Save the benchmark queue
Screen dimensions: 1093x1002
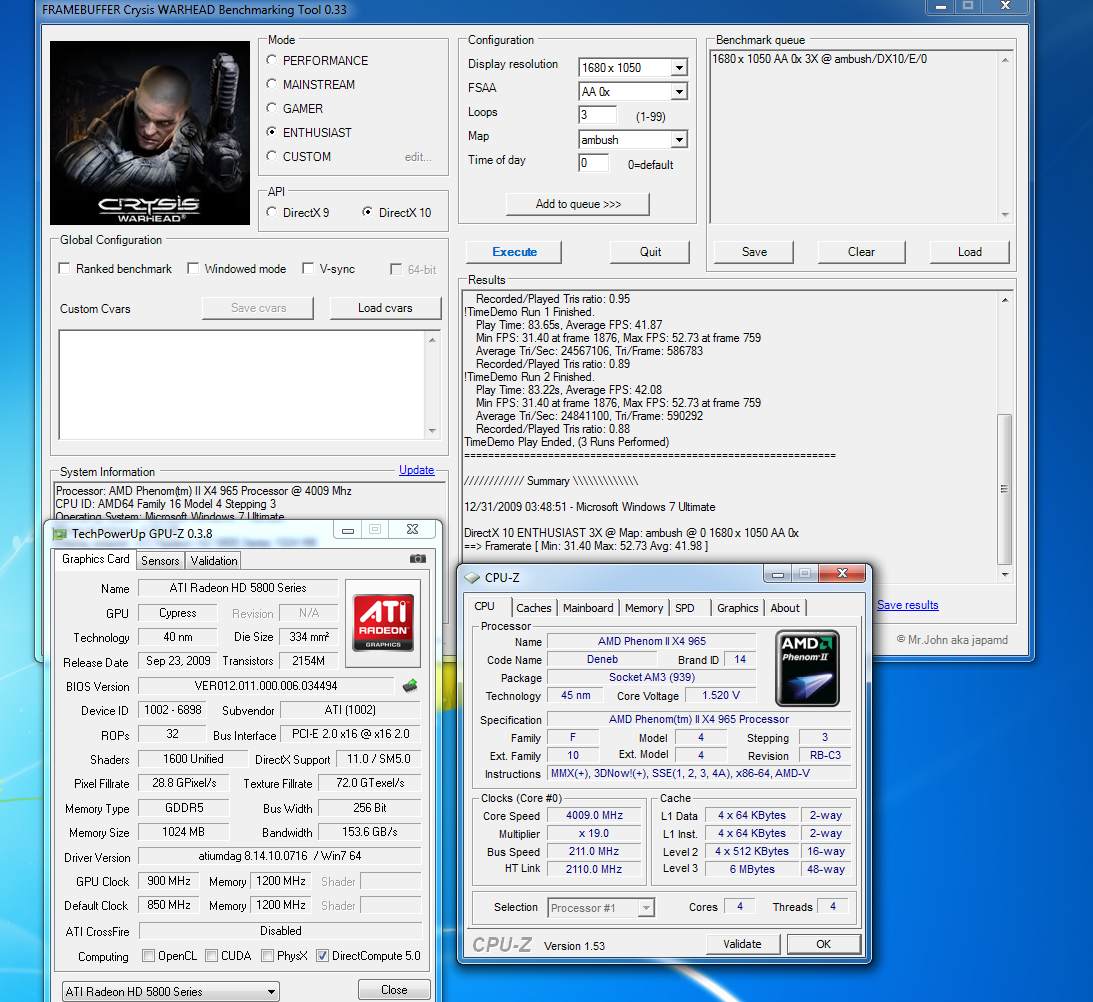point(754,252)
